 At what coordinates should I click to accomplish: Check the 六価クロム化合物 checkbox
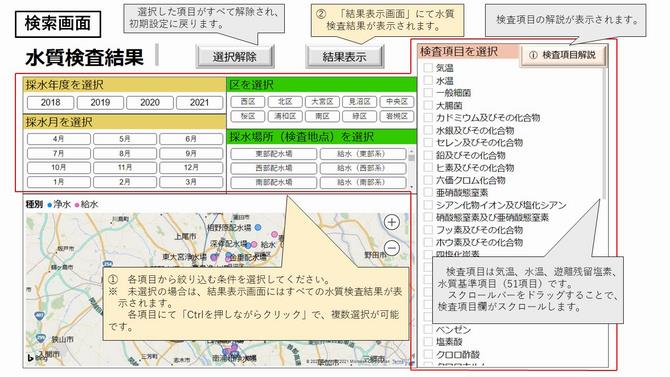click(428, 180)
